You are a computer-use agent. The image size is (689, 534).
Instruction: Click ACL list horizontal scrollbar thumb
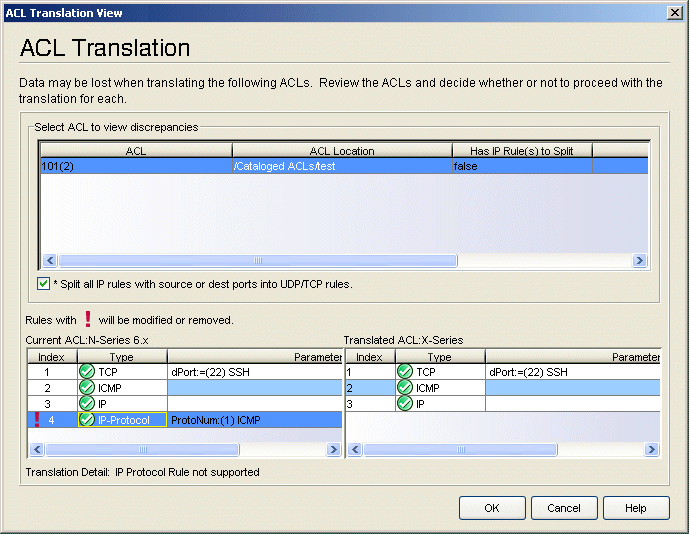click(258, 260)
